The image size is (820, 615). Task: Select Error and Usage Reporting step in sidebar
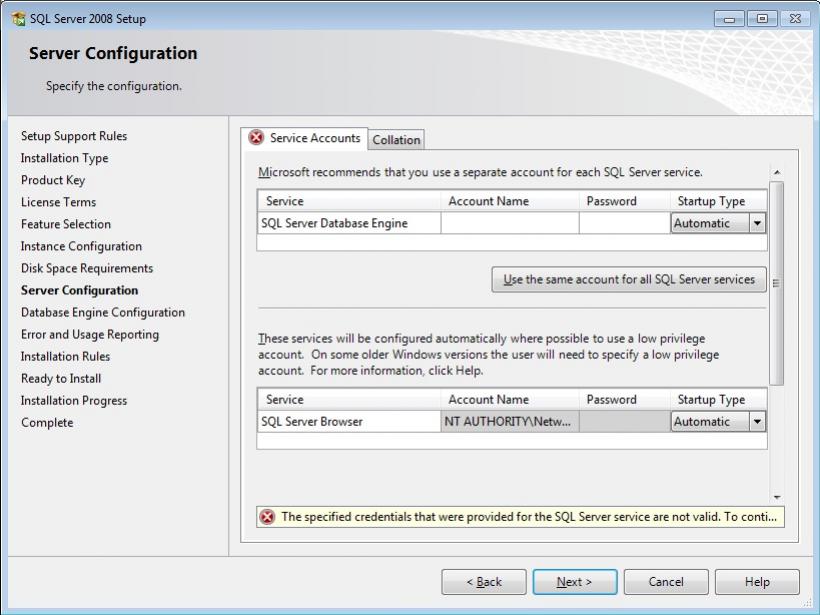click(x=90, y=334)
